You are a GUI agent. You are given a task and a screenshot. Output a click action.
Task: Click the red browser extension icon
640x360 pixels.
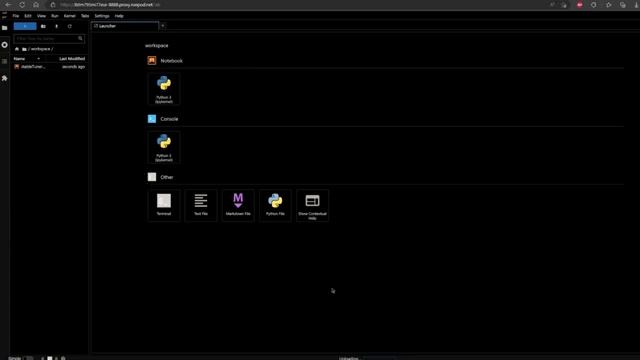click(580, 5)
